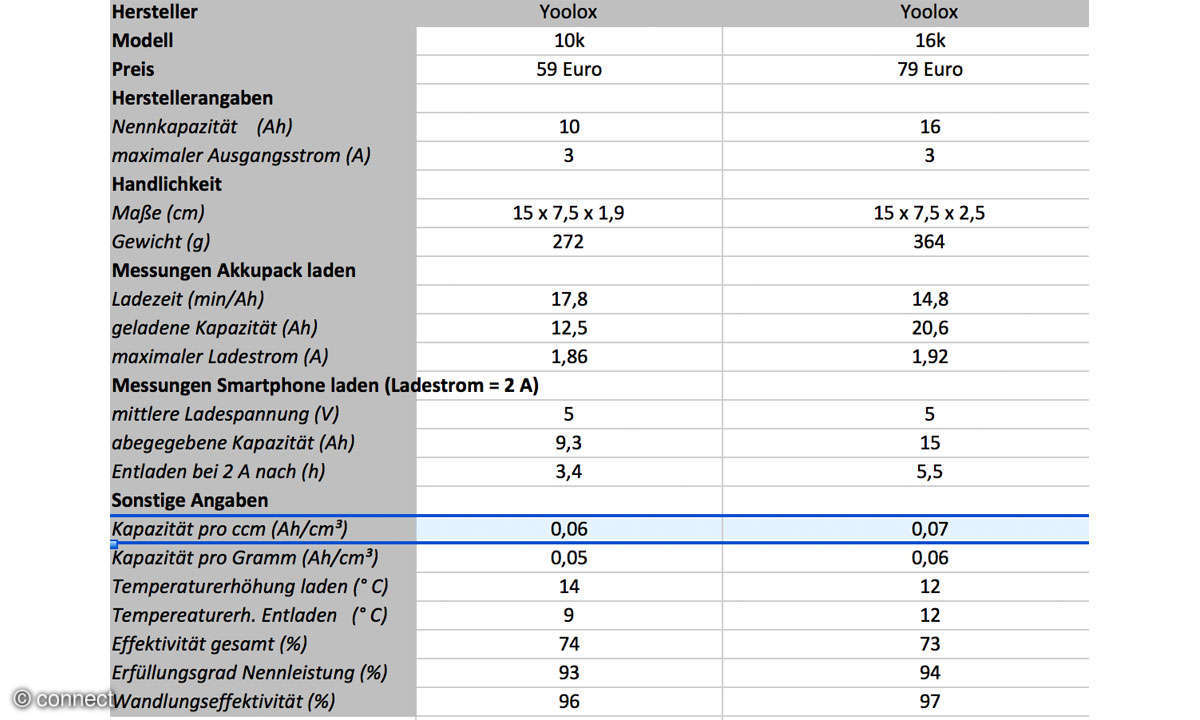Viewport: 1200px width, 720px height.
Task: Select the "79 Euro" price cell
Action: (x=929, y=69)
